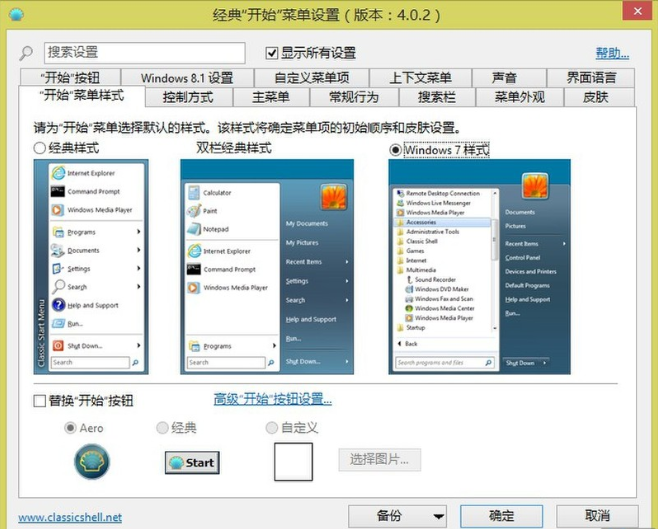This screenshot has height=529, width=658.
Task: Visit the www.classicshell.net link
Action: [x=70, y=518]
